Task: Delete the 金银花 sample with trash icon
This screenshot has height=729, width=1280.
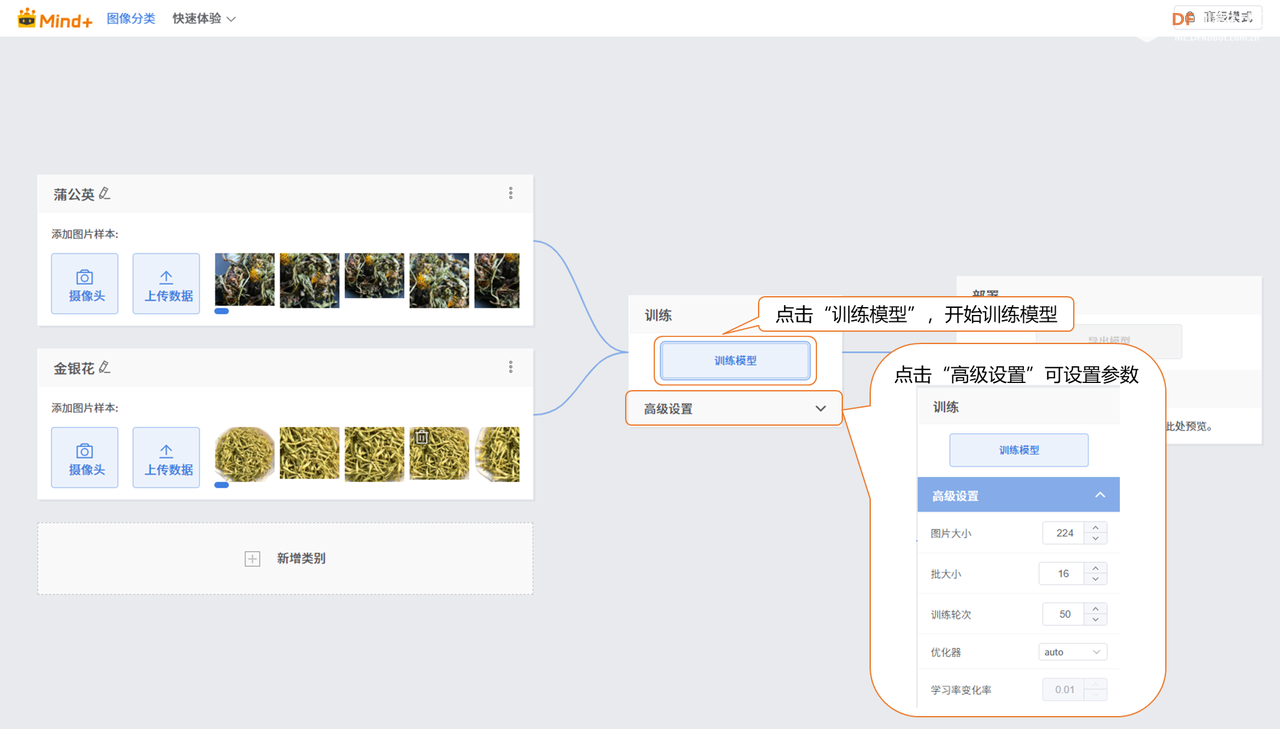Action: pyautogui.click(x=422, y=438)
